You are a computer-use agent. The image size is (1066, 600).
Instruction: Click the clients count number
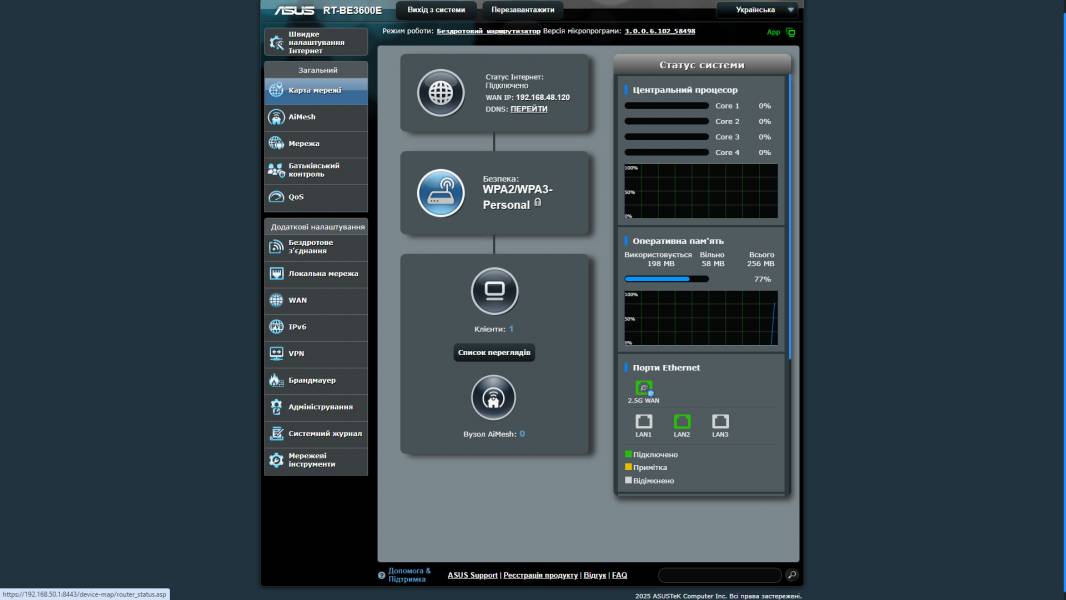click(511, 329)
